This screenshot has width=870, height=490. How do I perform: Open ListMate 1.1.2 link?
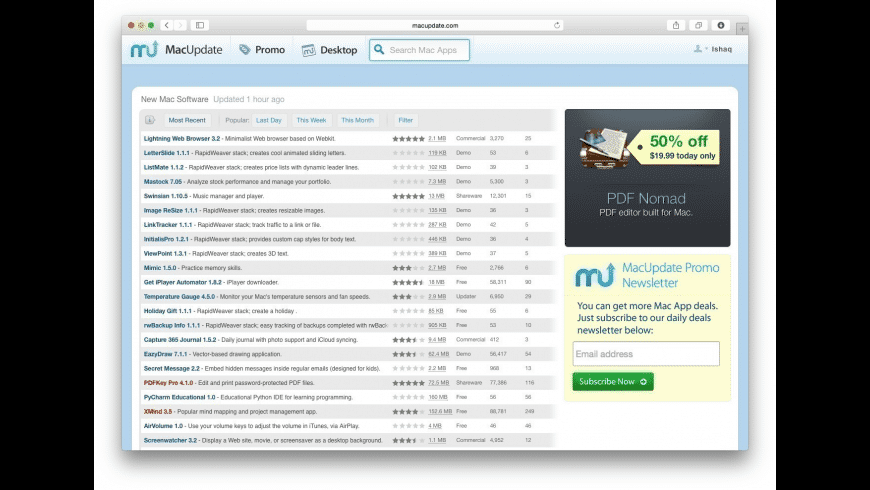click(x=164, y=167)
